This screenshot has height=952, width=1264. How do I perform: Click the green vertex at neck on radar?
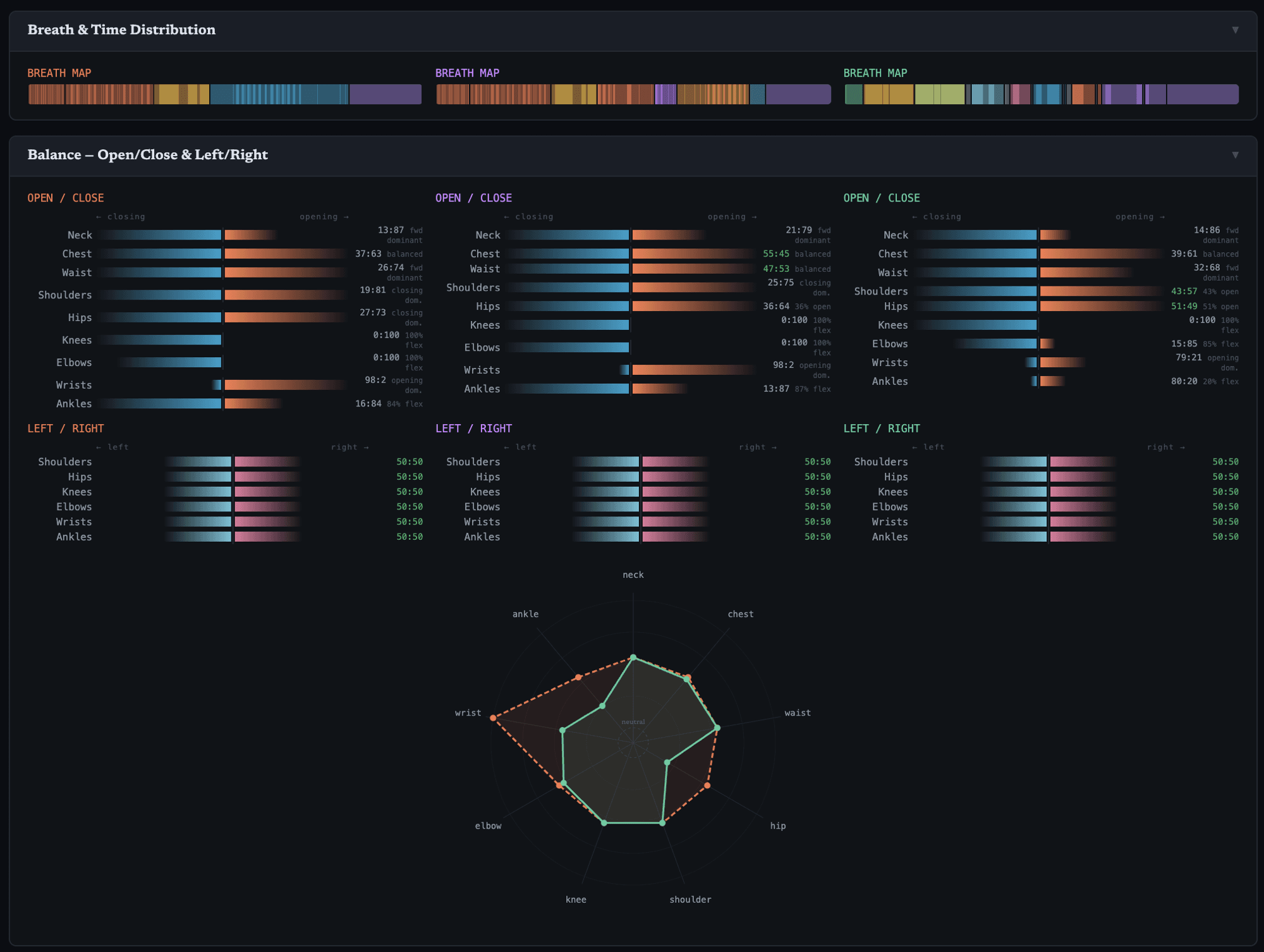(x=633, y=656)
